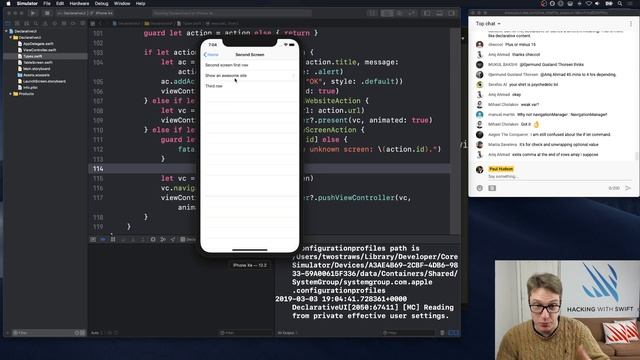
Task: Open TableScreen.swift in navigator
Action: tap(37, 62)
